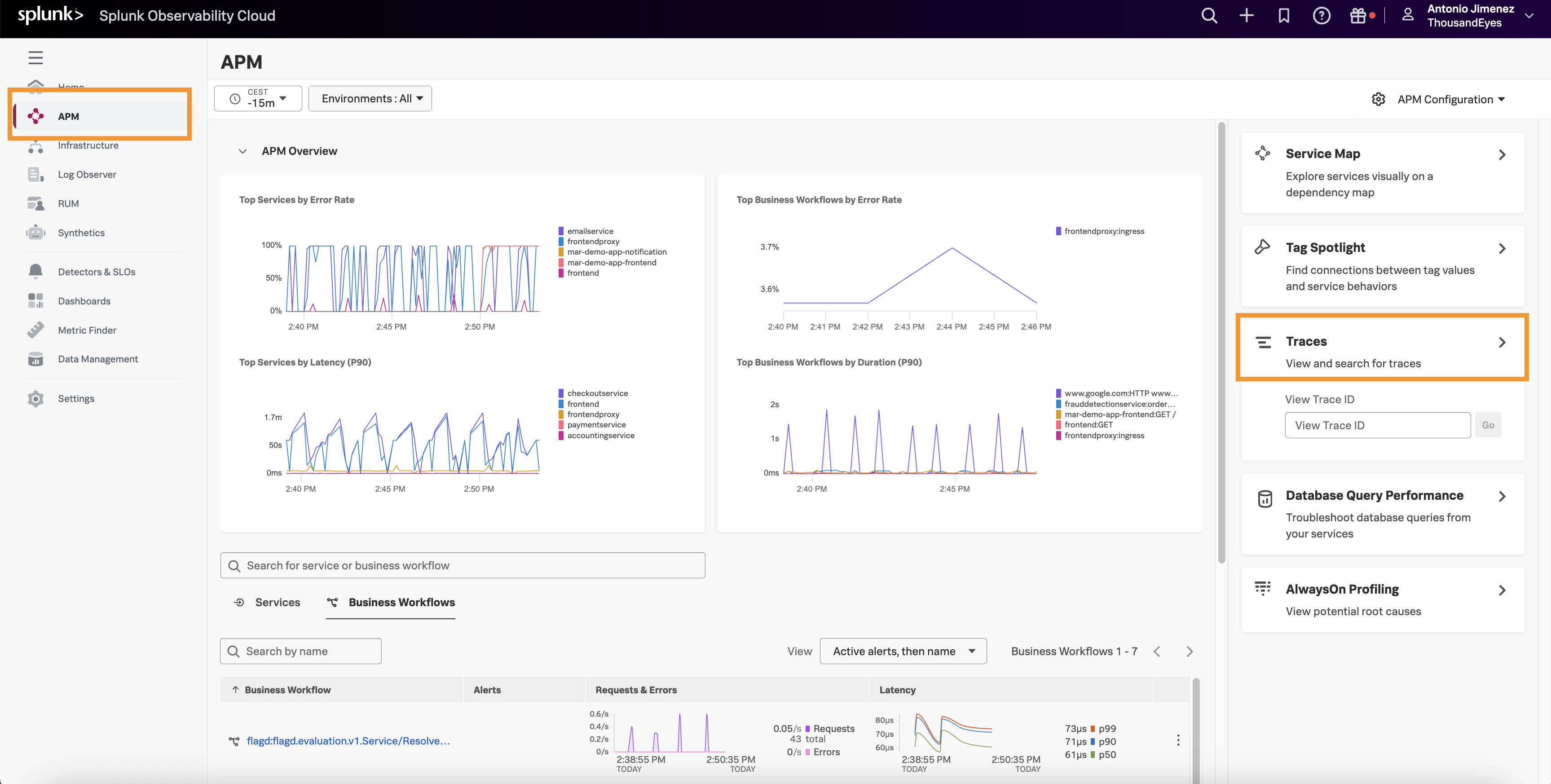
Task: Click the Requests & Errors column header
Action: pyautogui.click(x=636, y=690)
